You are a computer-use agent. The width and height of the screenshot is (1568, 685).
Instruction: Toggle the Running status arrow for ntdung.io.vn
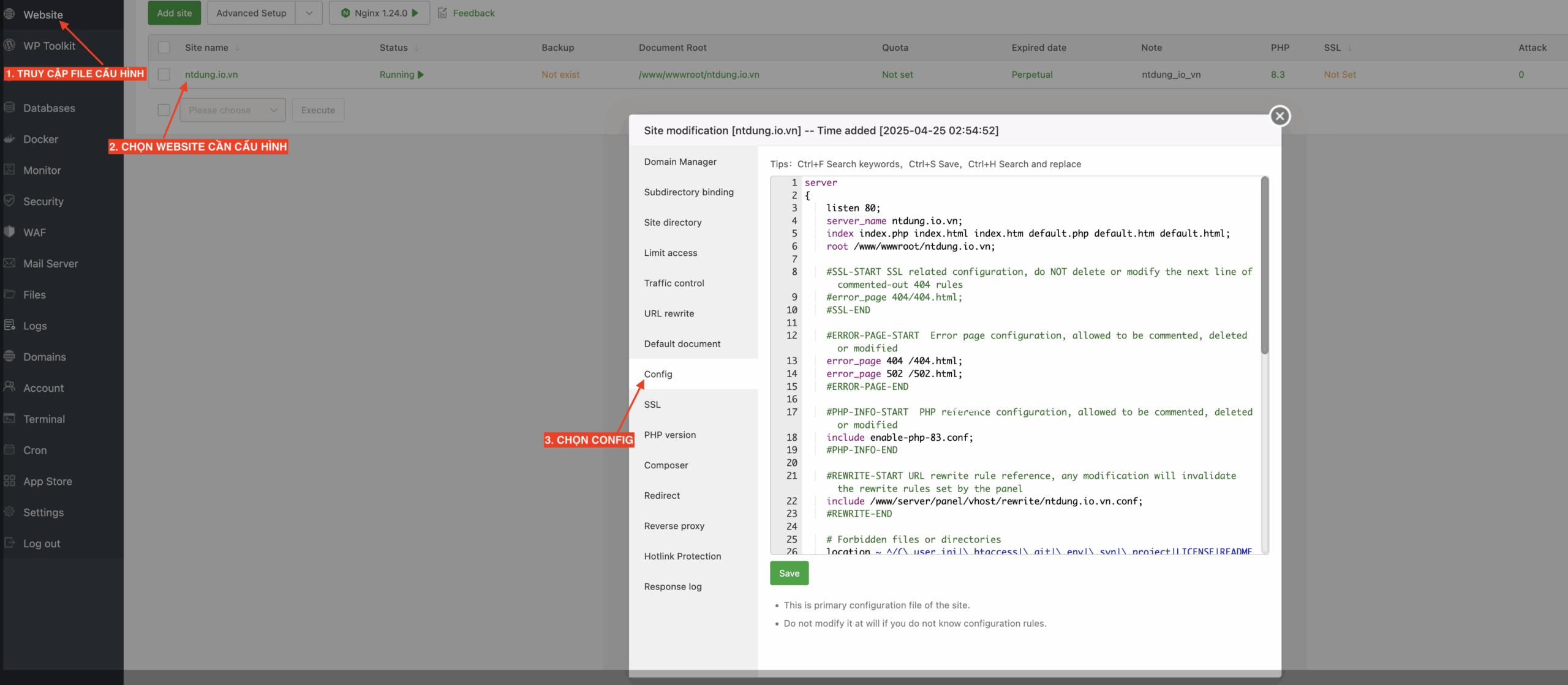click(x=421, y=75)
